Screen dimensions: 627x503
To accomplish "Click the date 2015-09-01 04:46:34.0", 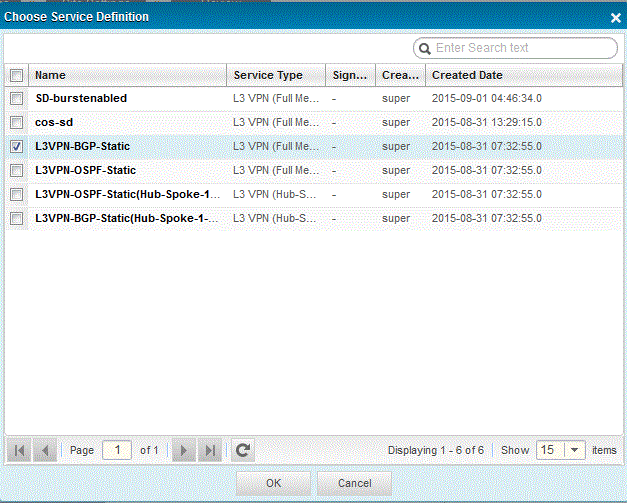I will [487, 98].
